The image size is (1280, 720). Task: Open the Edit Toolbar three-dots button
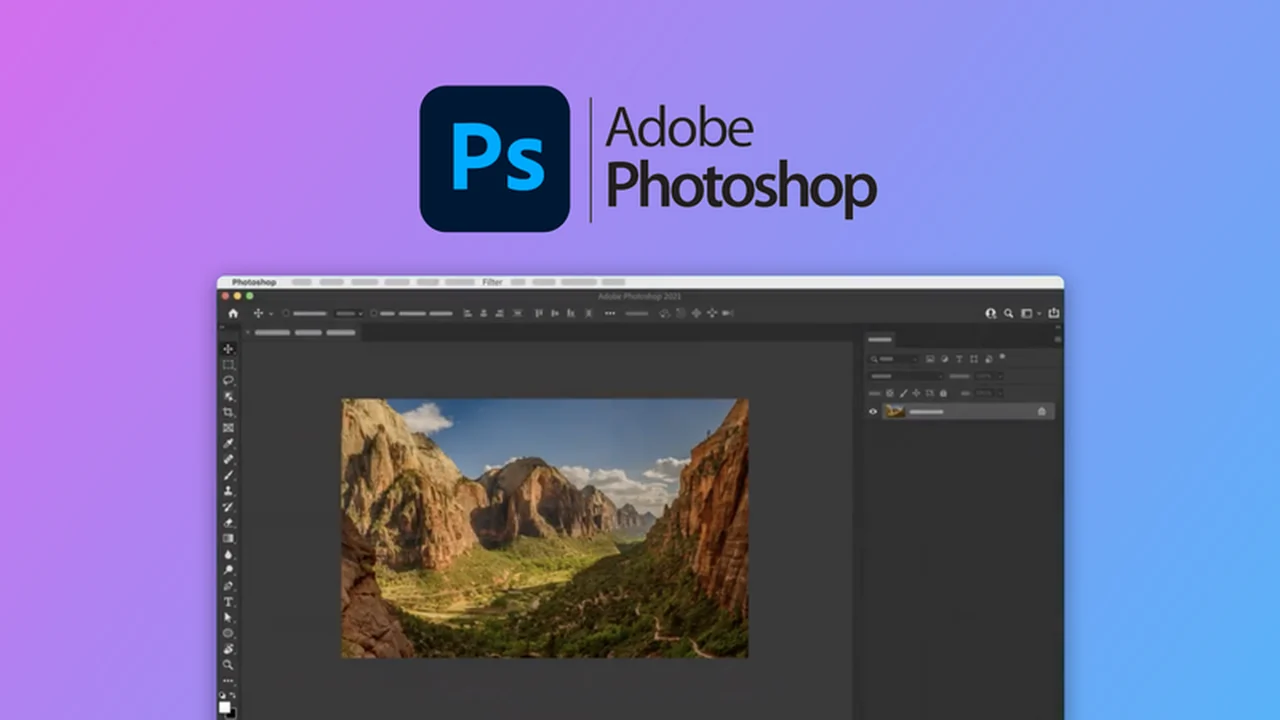point(228,681)
